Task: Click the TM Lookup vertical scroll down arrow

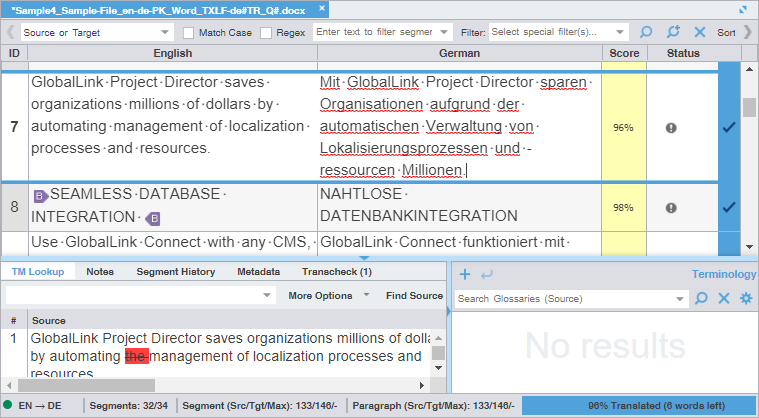Action: pyautogui.click(x=438, y=368)
